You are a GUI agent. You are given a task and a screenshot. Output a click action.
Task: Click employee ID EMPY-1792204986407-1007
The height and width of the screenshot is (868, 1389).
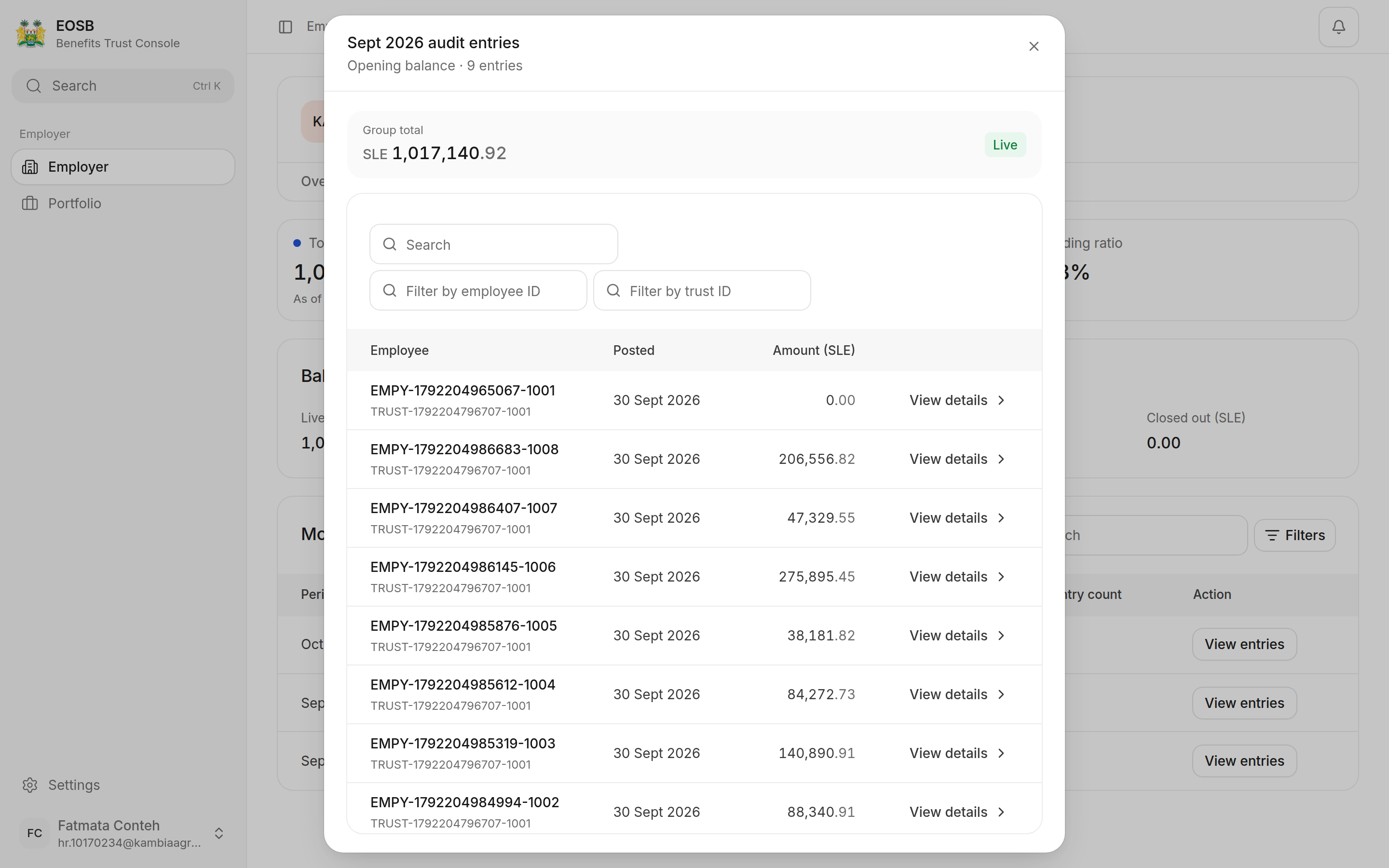click(464, 508)
